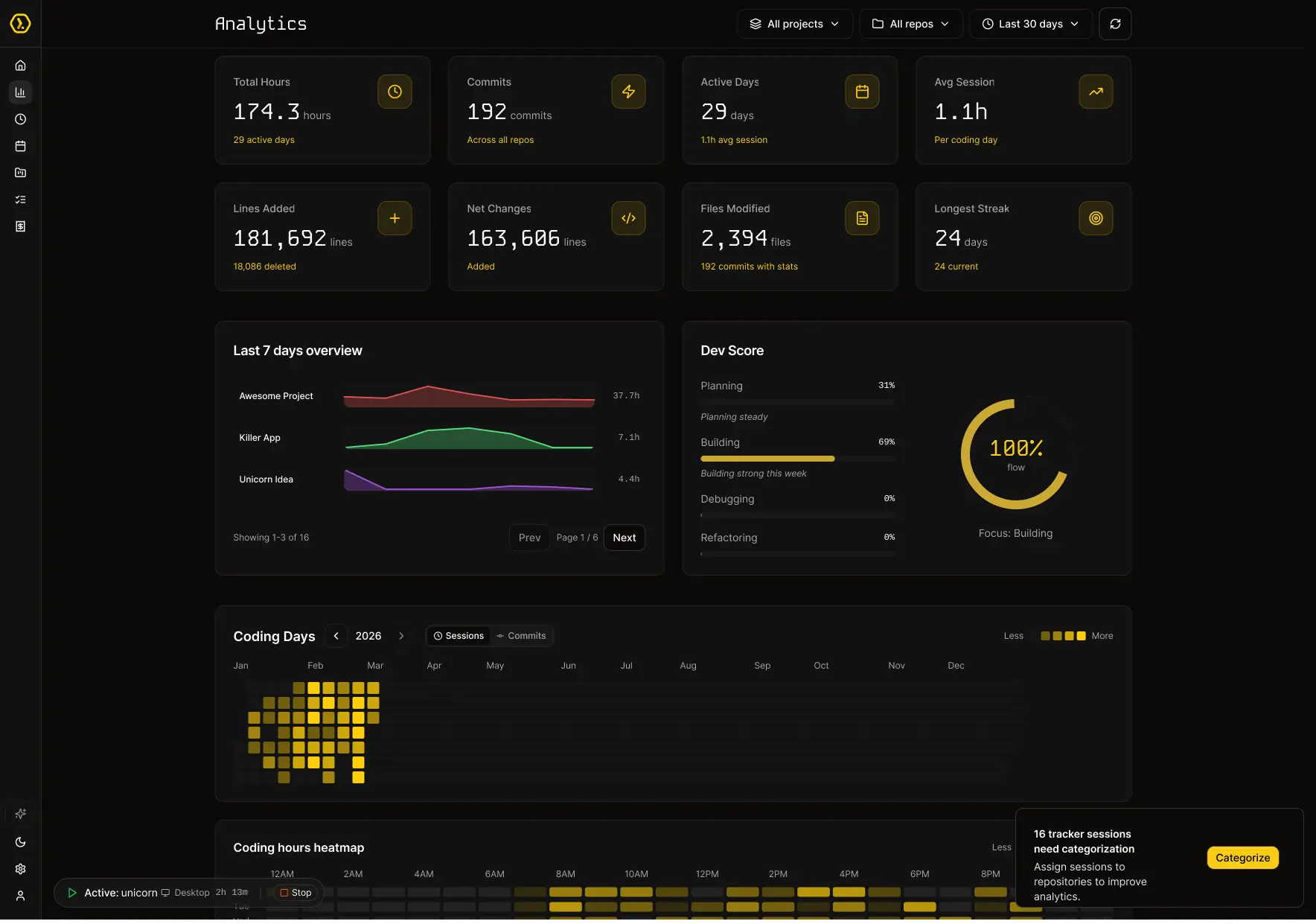Open the Calendar sidebar icon
Screen dimensions: 1316x924
click(x=20, y=146)
